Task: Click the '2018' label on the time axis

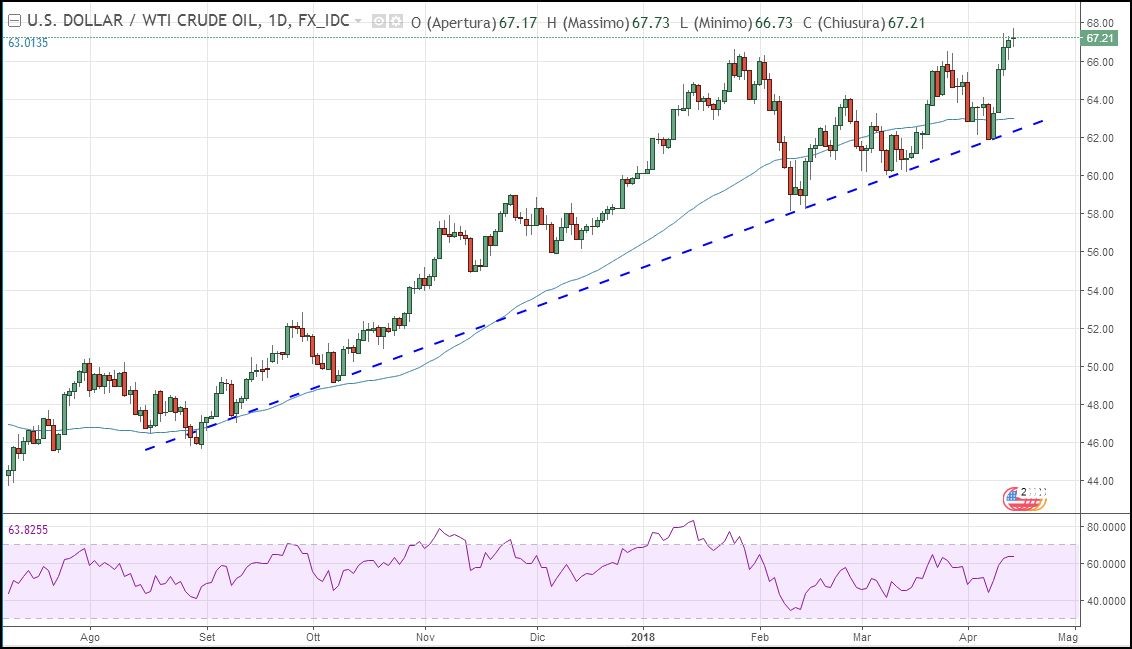Action: pos(643,635)
